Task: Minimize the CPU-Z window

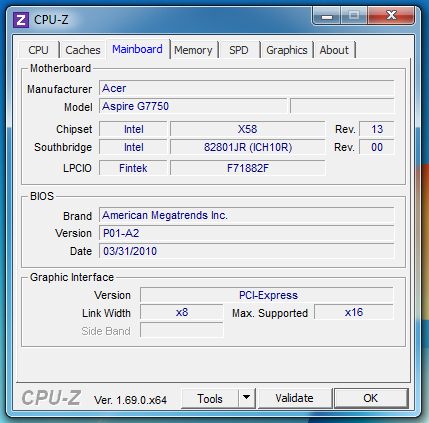Action: click(x=327, y=16)
